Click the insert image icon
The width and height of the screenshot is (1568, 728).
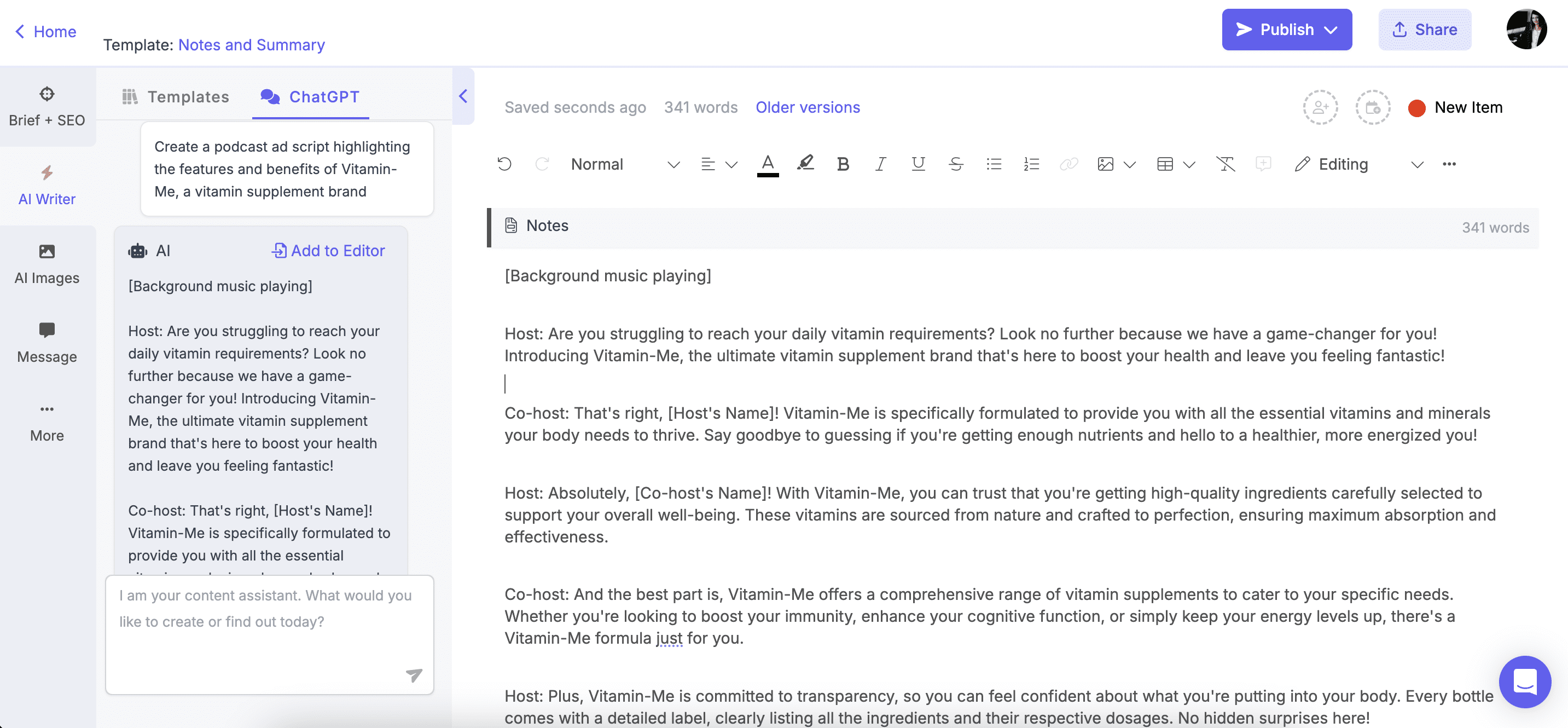1105,164
